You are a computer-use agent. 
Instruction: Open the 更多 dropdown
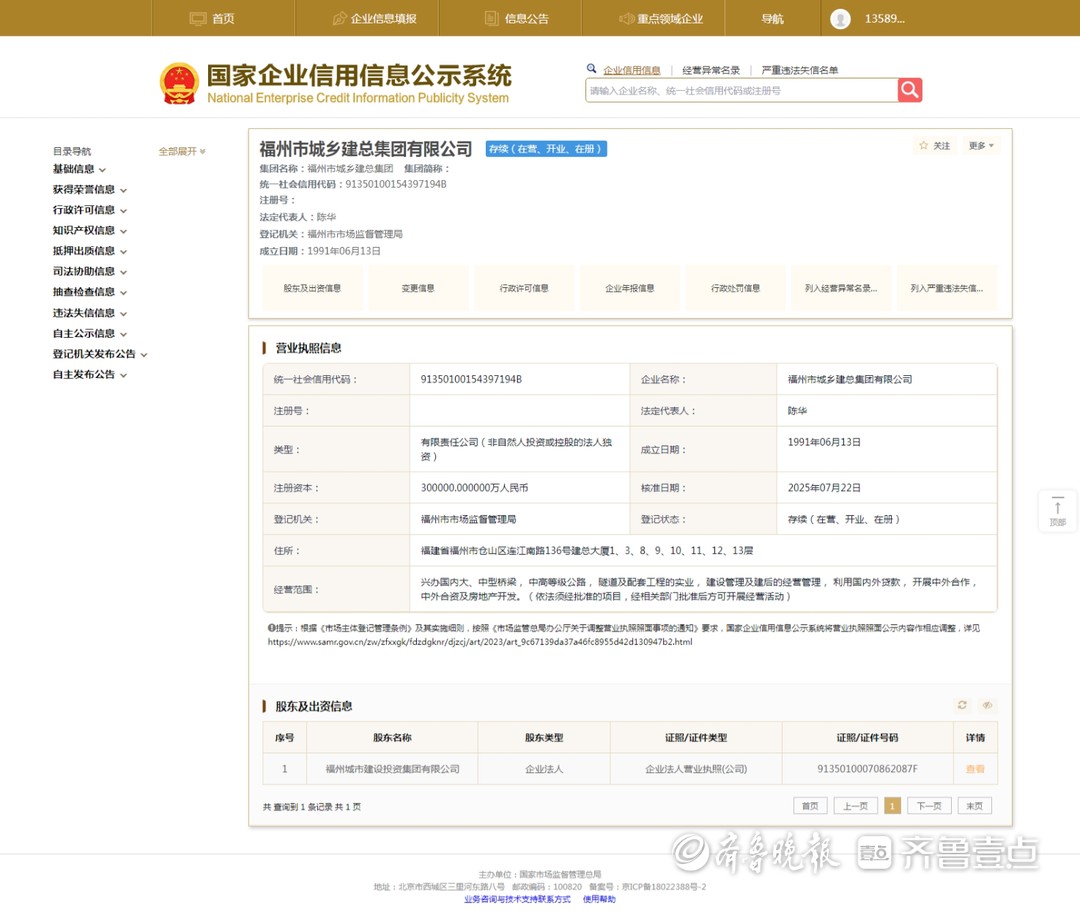[x=981, y=145]
